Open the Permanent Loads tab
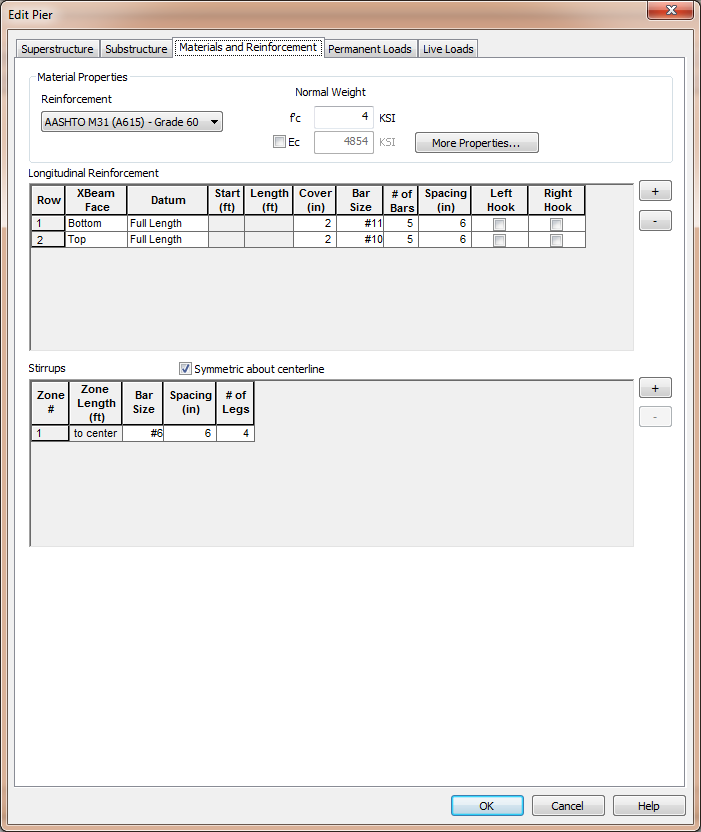701x832 pixels. point(369,49)
